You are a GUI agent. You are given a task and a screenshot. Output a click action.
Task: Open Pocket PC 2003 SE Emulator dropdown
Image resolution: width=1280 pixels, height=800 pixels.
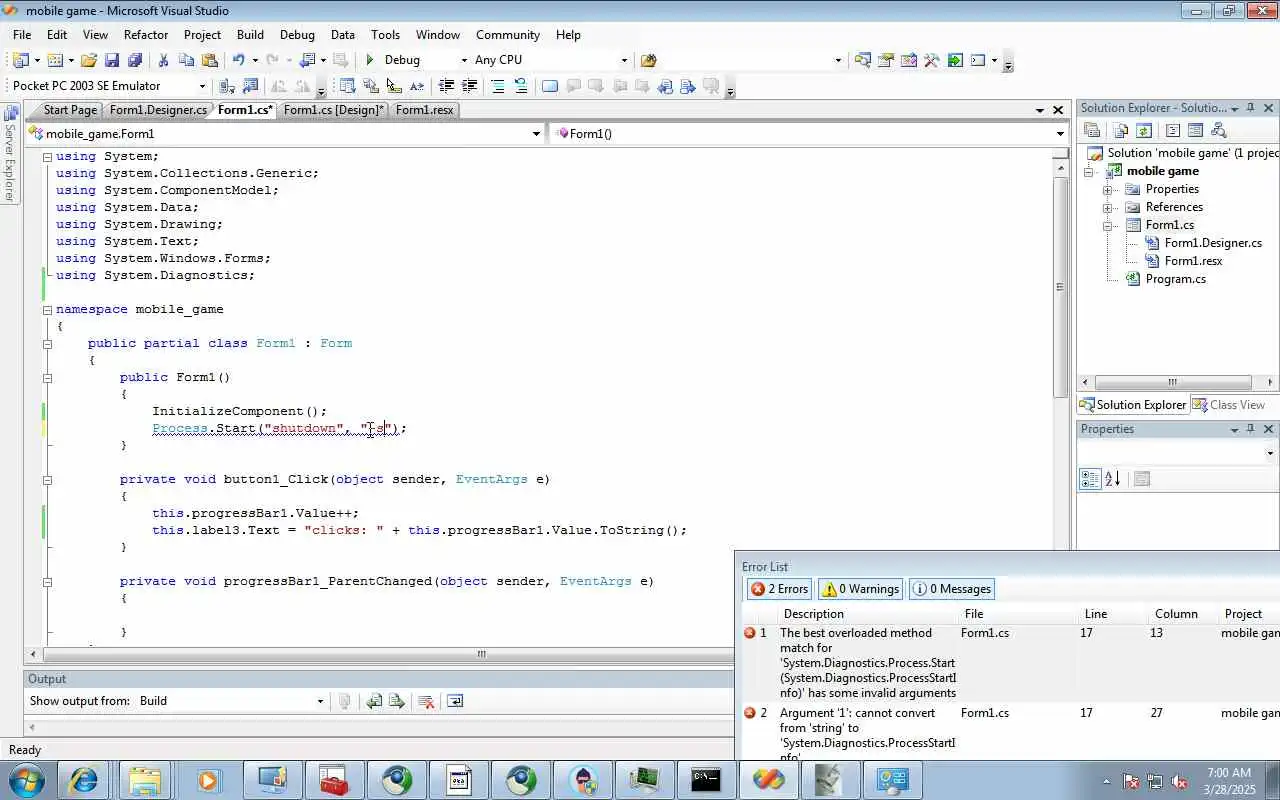pos(202,86)
